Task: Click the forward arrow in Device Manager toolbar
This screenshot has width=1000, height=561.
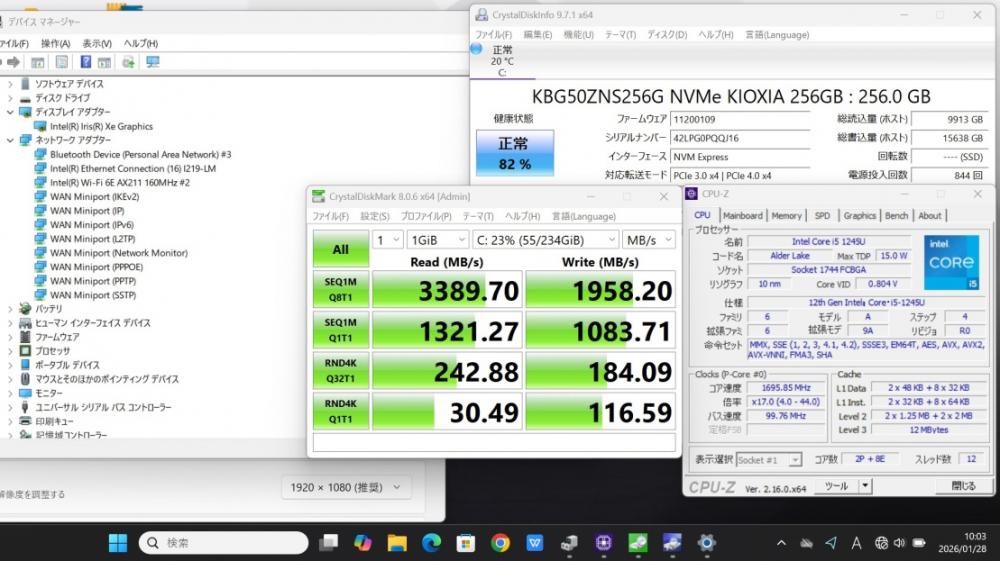Action: pyautogui.click(x=13, y=62)
